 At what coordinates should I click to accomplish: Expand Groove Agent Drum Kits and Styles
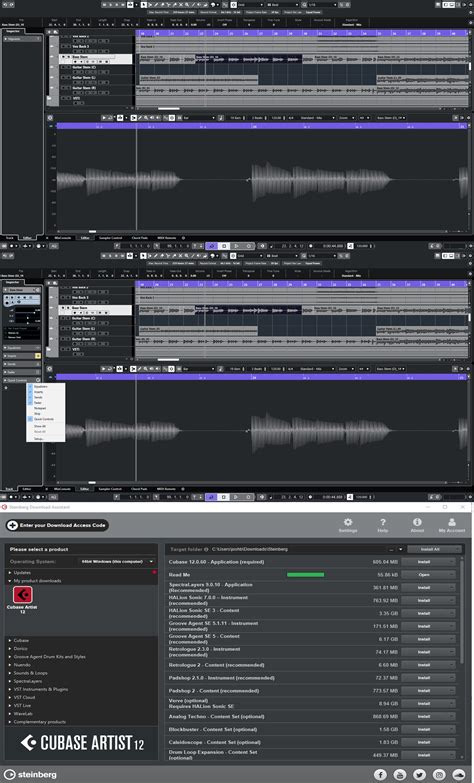[x=9, y=657]
